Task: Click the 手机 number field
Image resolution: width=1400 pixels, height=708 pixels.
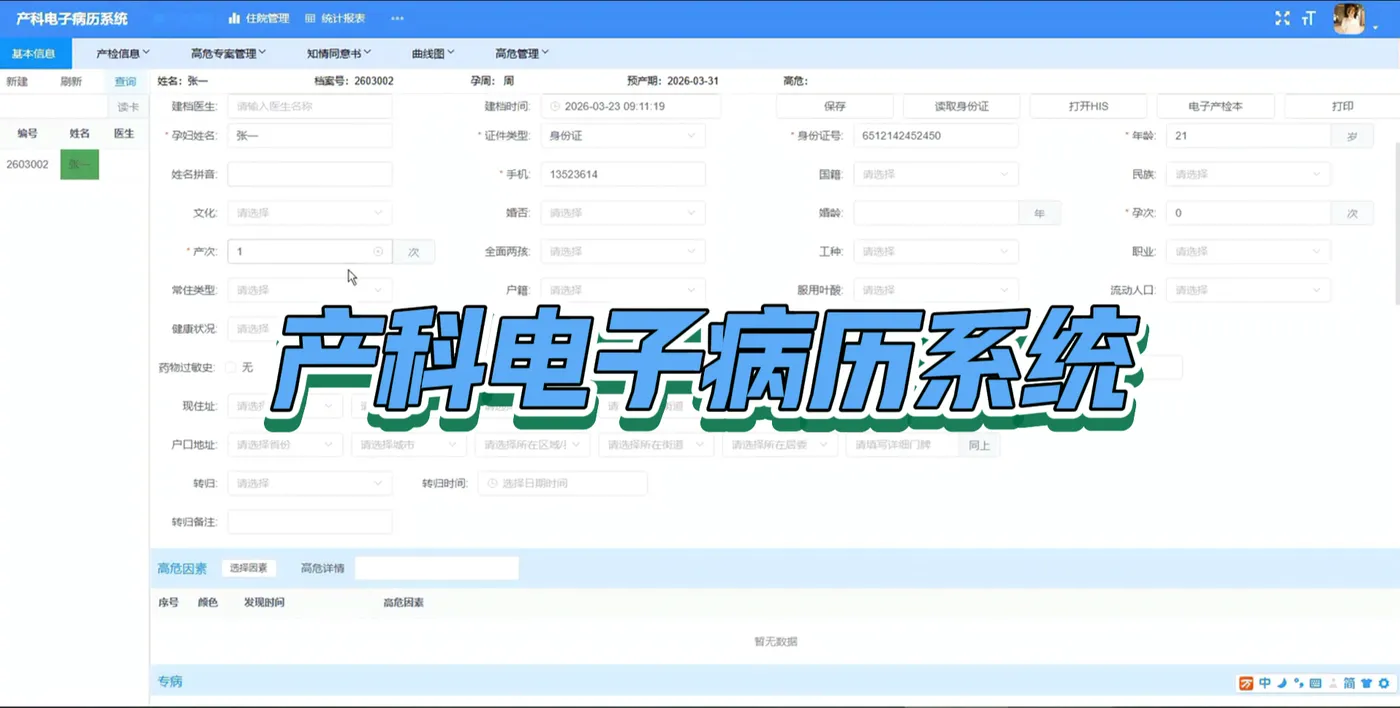Action: point(622,174)
